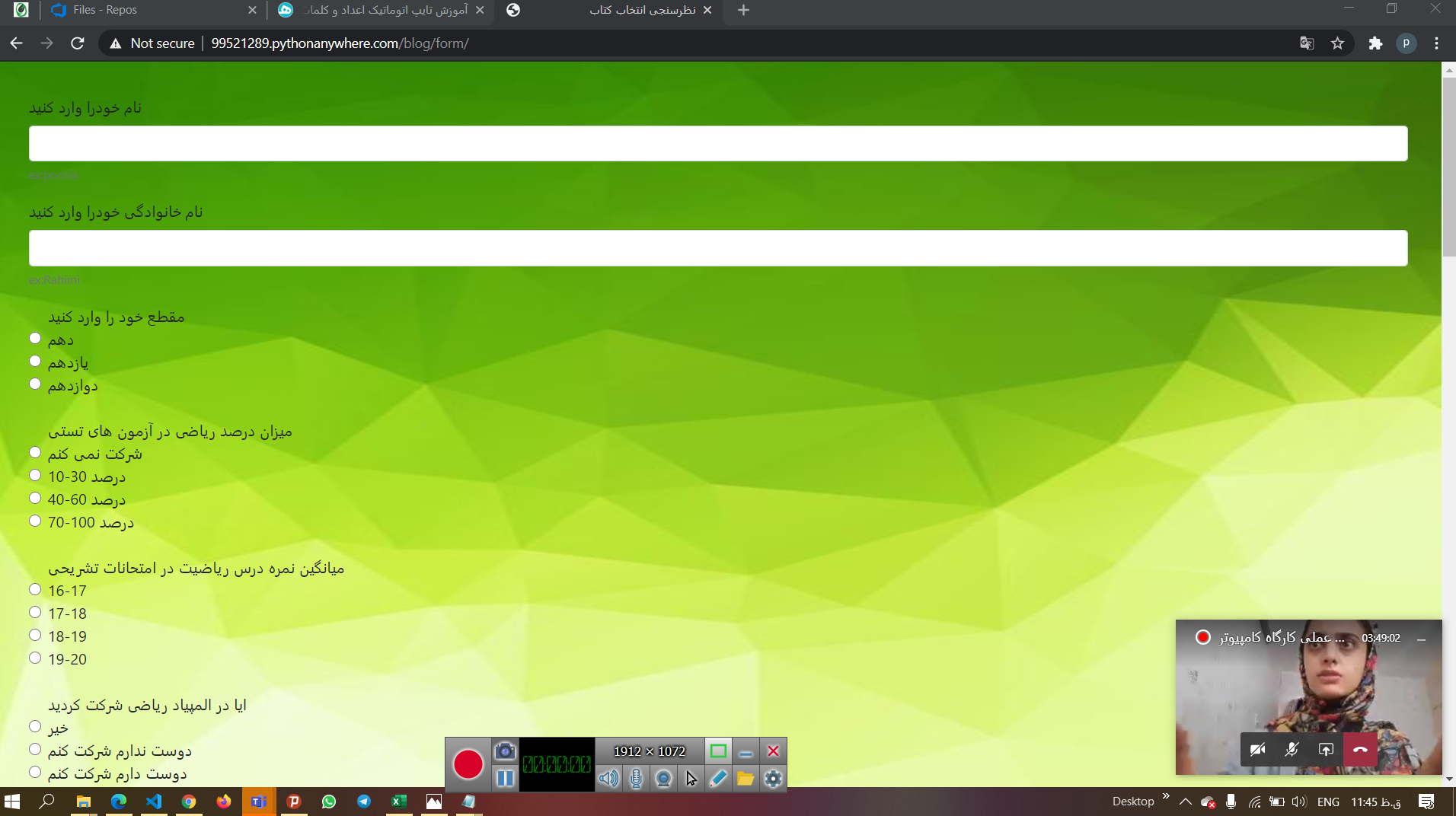This screenshot has height=816, width=1456.
Task: Choose the یازدهم grade radio button
Action: (x=35, y=362)
